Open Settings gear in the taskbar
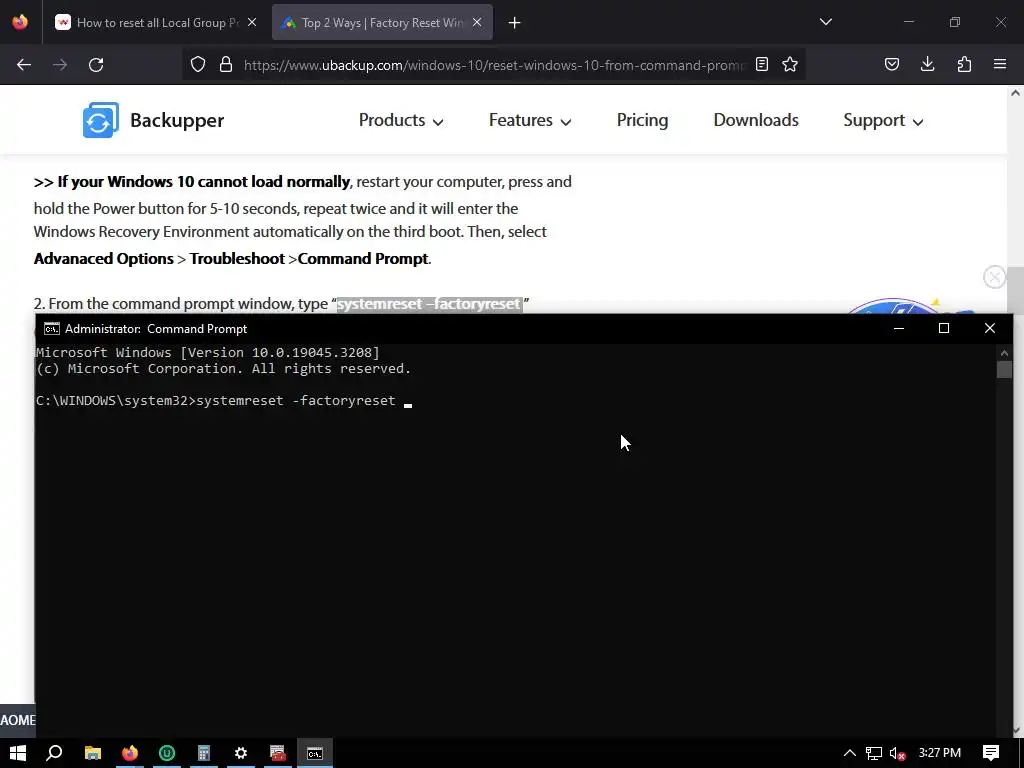 click(241, 753)
